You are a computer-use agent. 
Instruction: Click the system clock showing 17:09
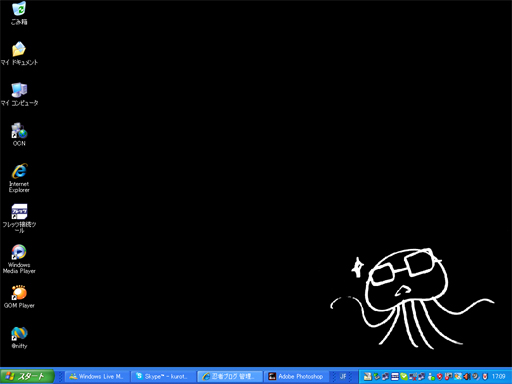(499, 376)
